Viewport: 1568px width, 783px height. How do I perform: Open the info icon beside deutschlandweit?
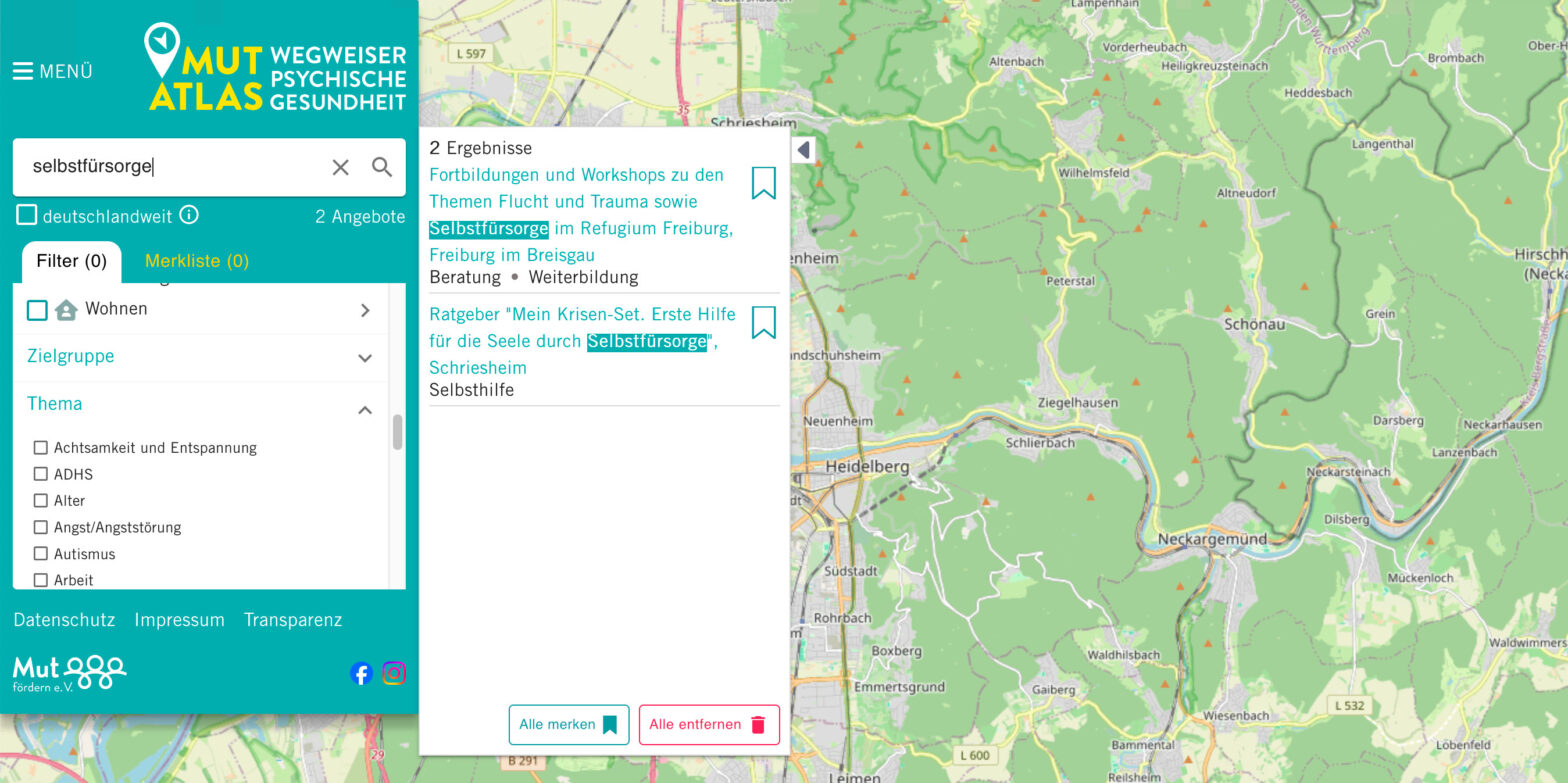[x=189, y=215]
